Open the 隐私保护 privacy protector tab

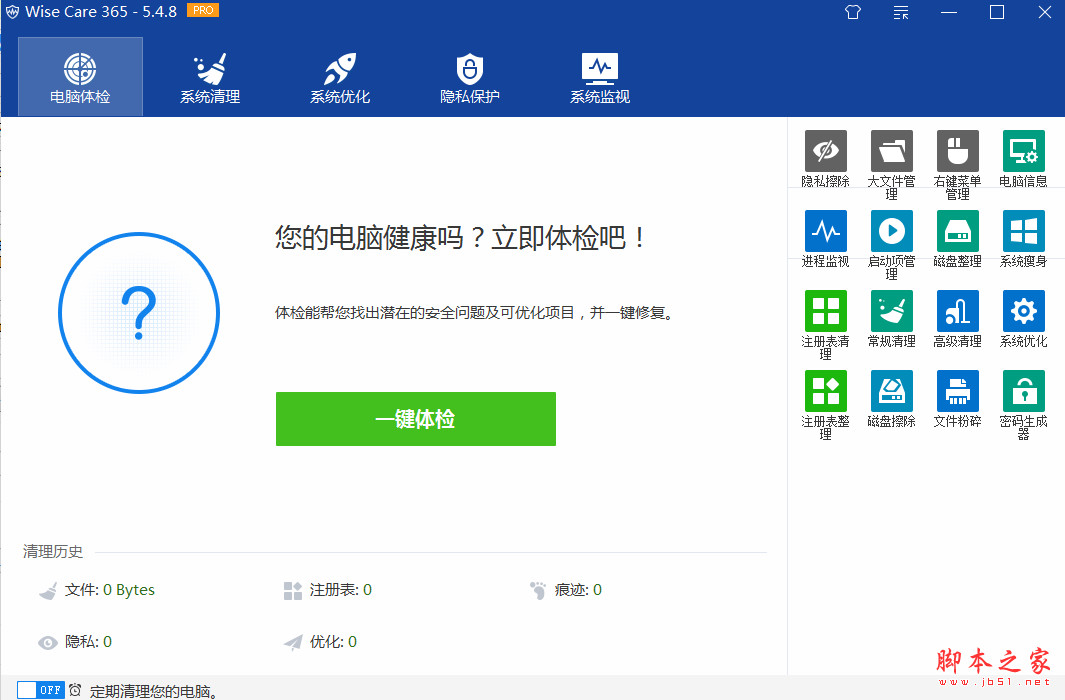[469, 77]
